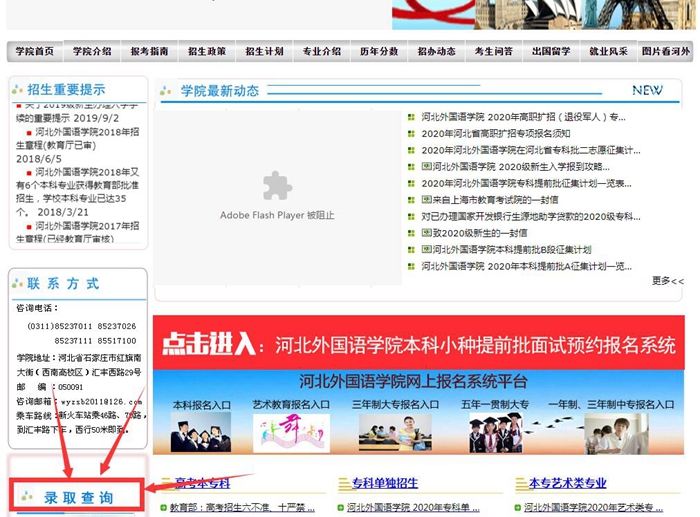The image size is (700, 517).
Task: Open the 就业风采 menu item
Action: coord(608,51)
